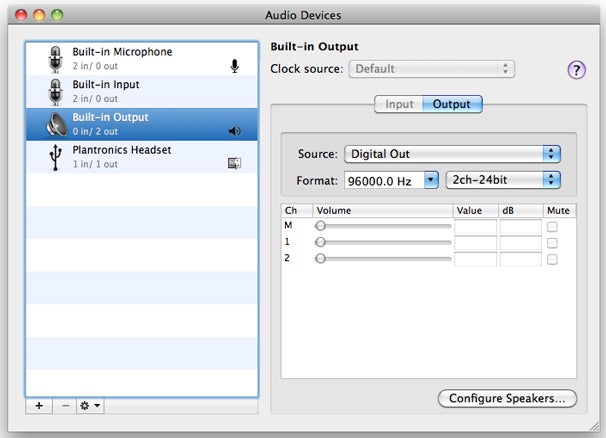Viewport: 606px width, 438px height.
Task: Minimize the Audio Devices window
Action: pos(39,15)
